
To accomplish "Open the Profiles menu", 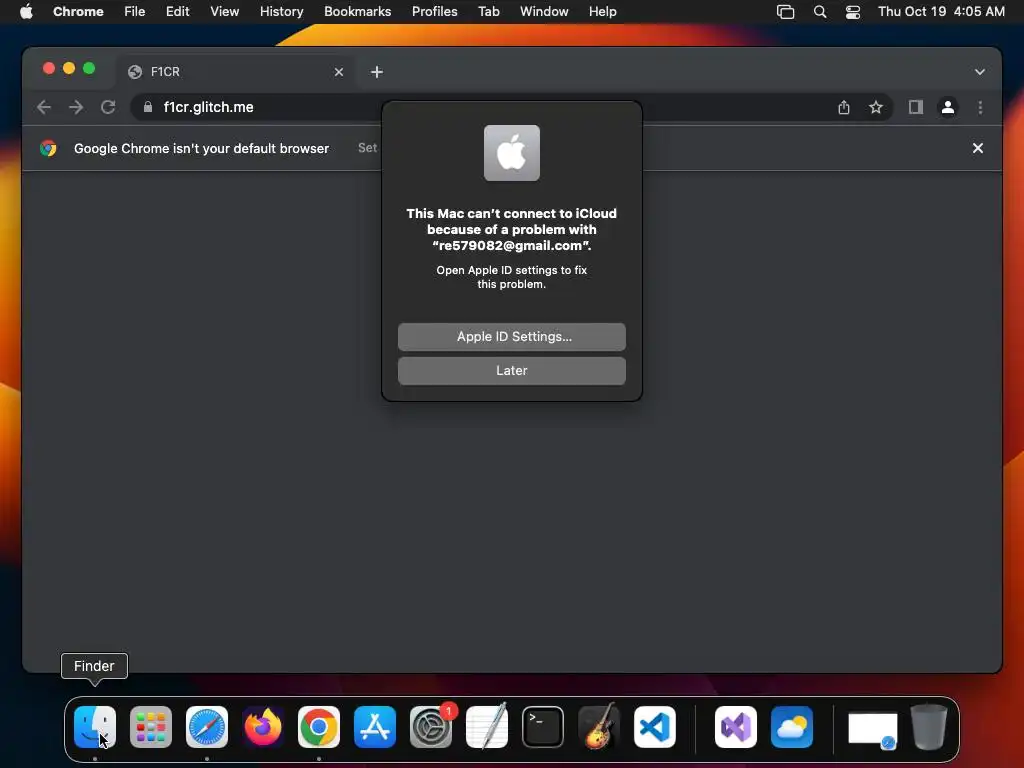I will pos(434,12).
